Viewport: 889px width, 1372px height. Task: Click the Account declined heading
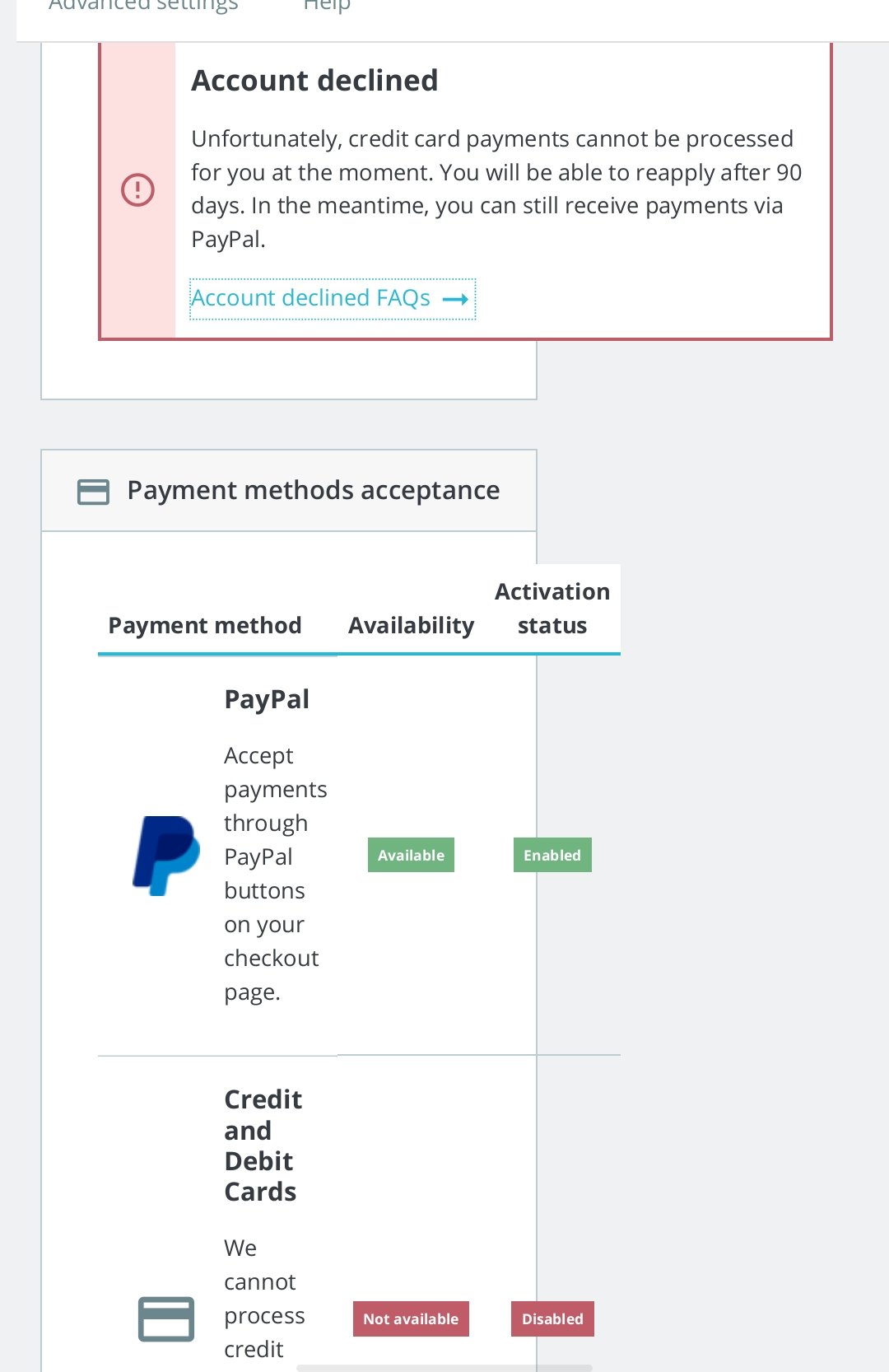tap(314, 81)
